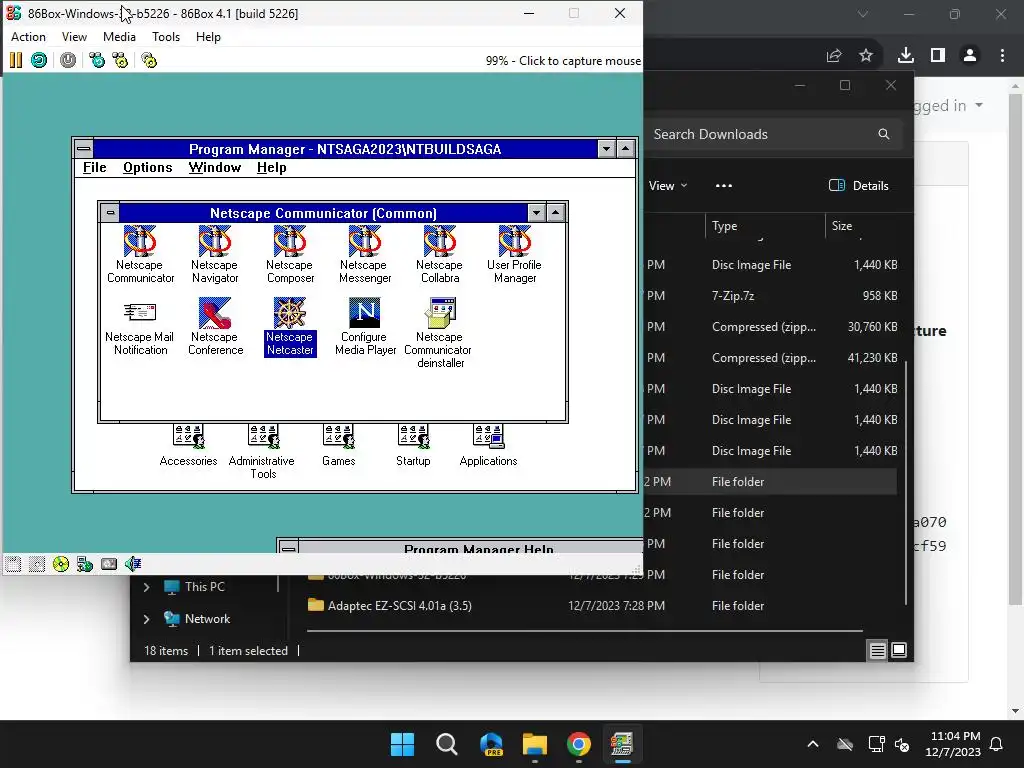
Task: Open Chrome's share page icon
Action: click(x=834, y=56)
